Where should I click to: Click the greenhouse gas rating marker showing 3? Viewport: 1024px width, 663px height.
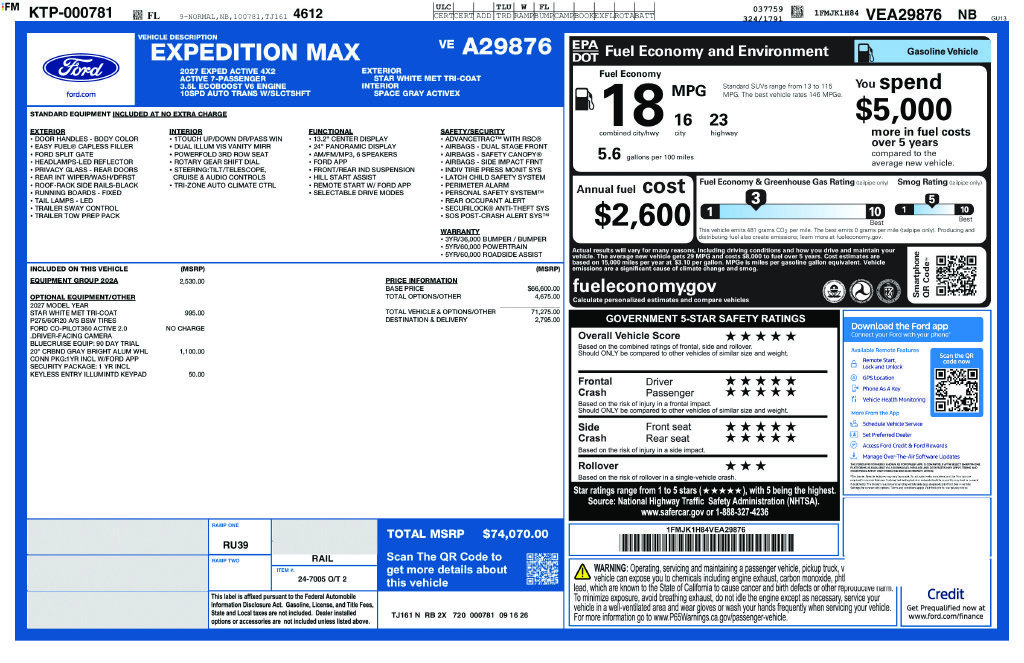tap(756, 199)
